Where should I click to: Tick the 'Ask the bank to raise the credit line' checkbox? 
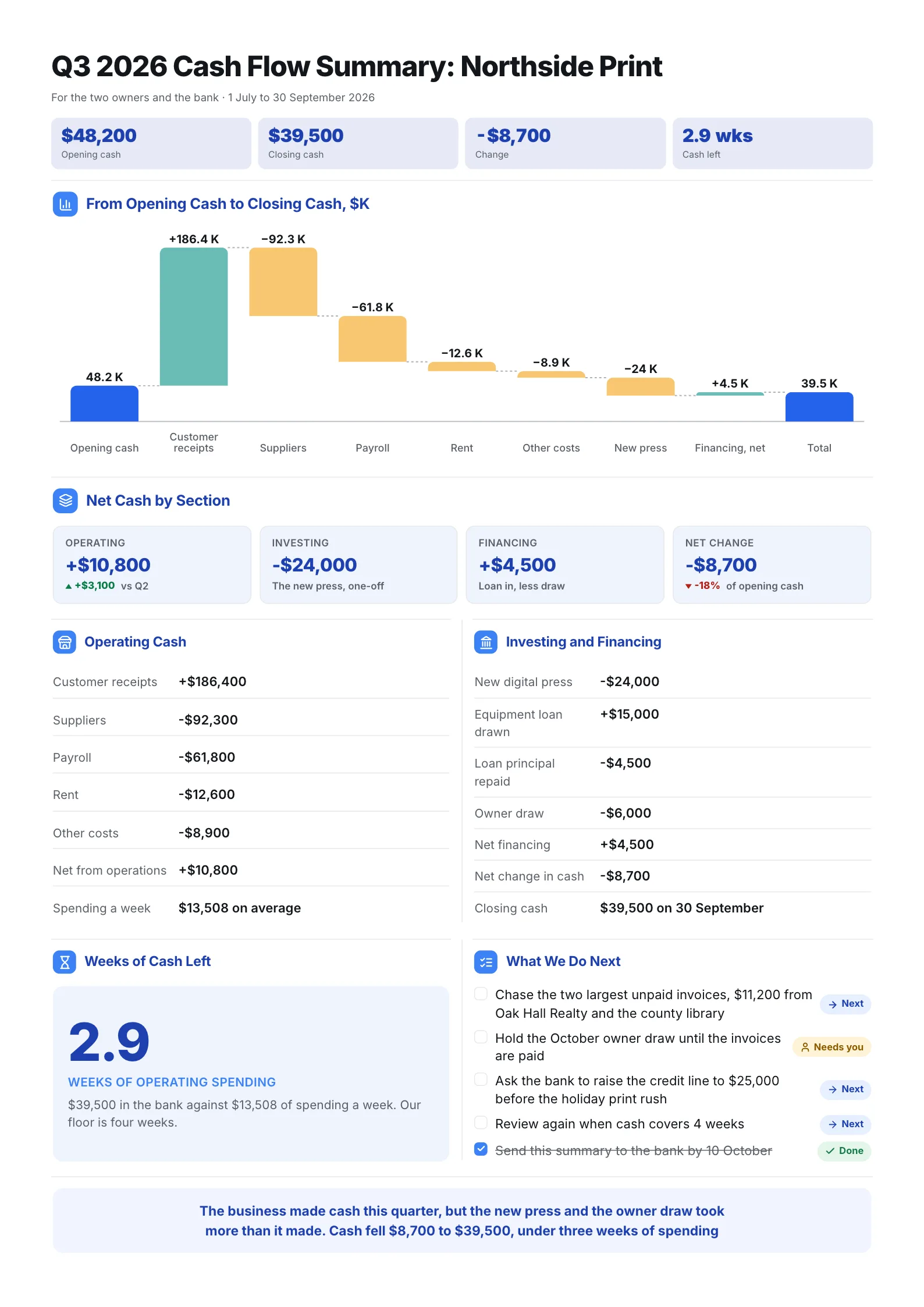481,1080
